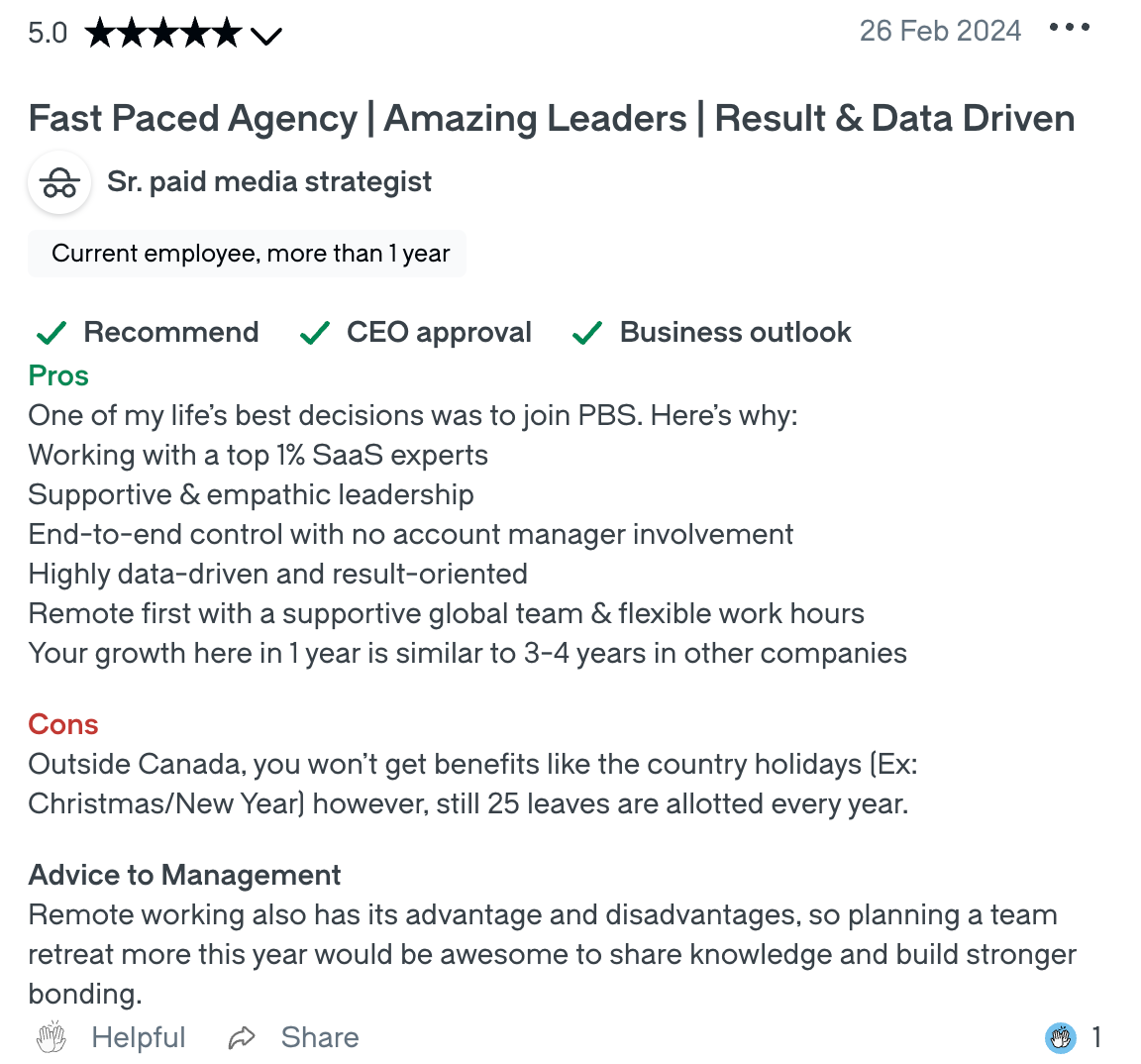The image size is (1141, 1064).
Task: Select the clapping hands Helpful icon
Action: 50,1037
